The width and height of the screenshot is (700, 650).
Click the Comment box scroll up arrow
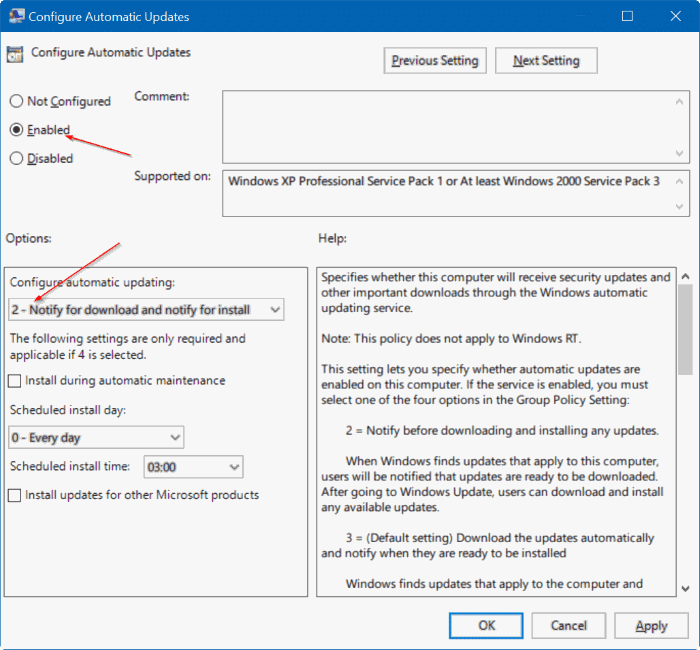(x=679, y=102)
